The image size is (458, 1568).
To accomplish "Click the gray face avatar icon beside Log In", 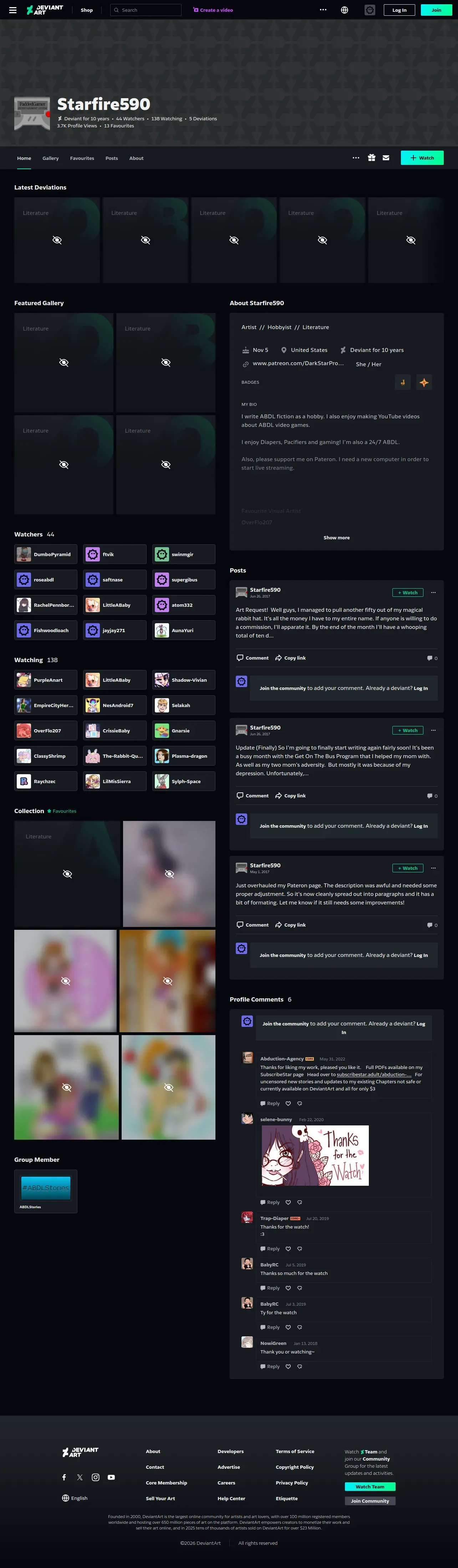I will pyautogui.click(x=370, y=10).
